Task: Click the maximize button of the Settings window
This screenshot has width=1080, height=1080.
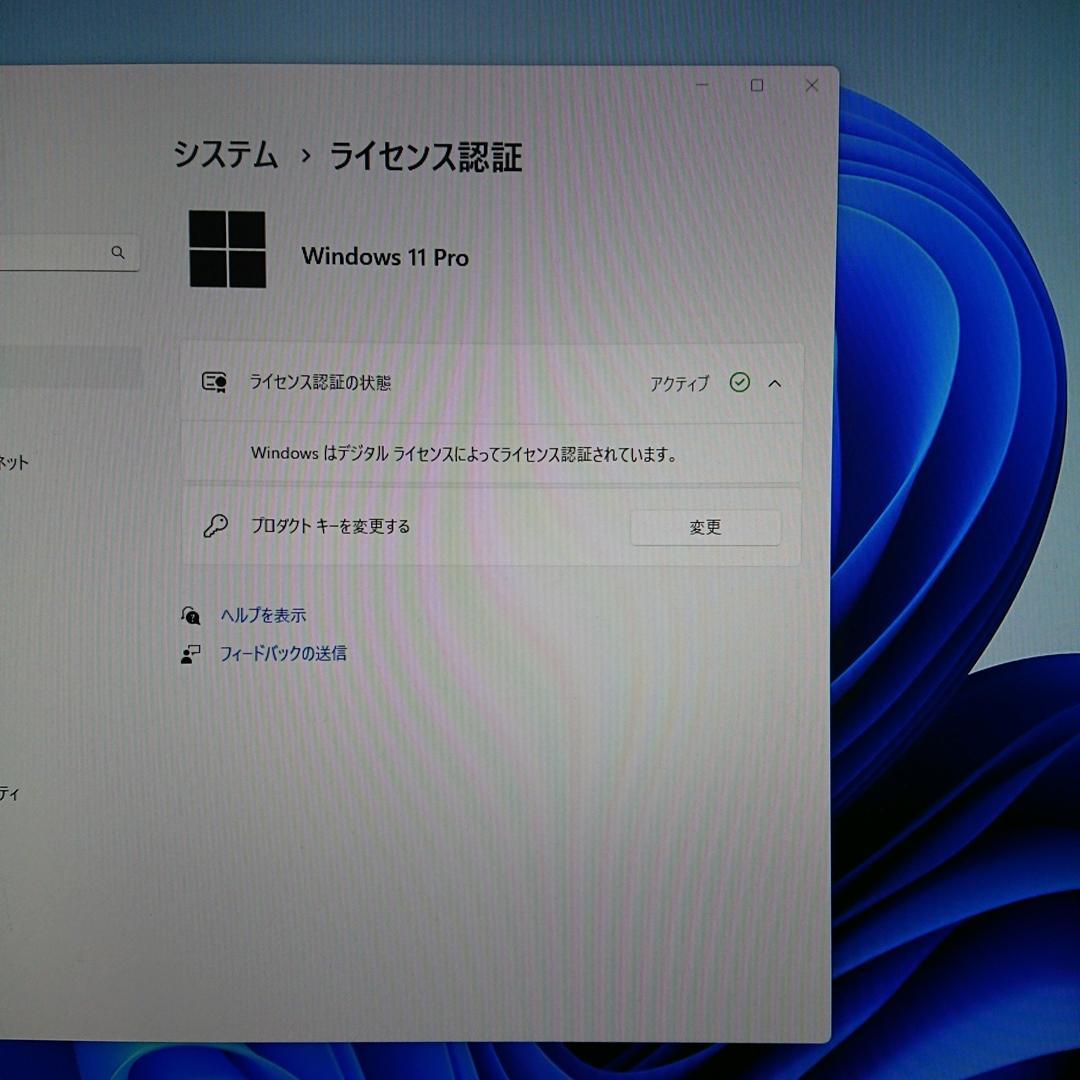Action: [755, 86]
